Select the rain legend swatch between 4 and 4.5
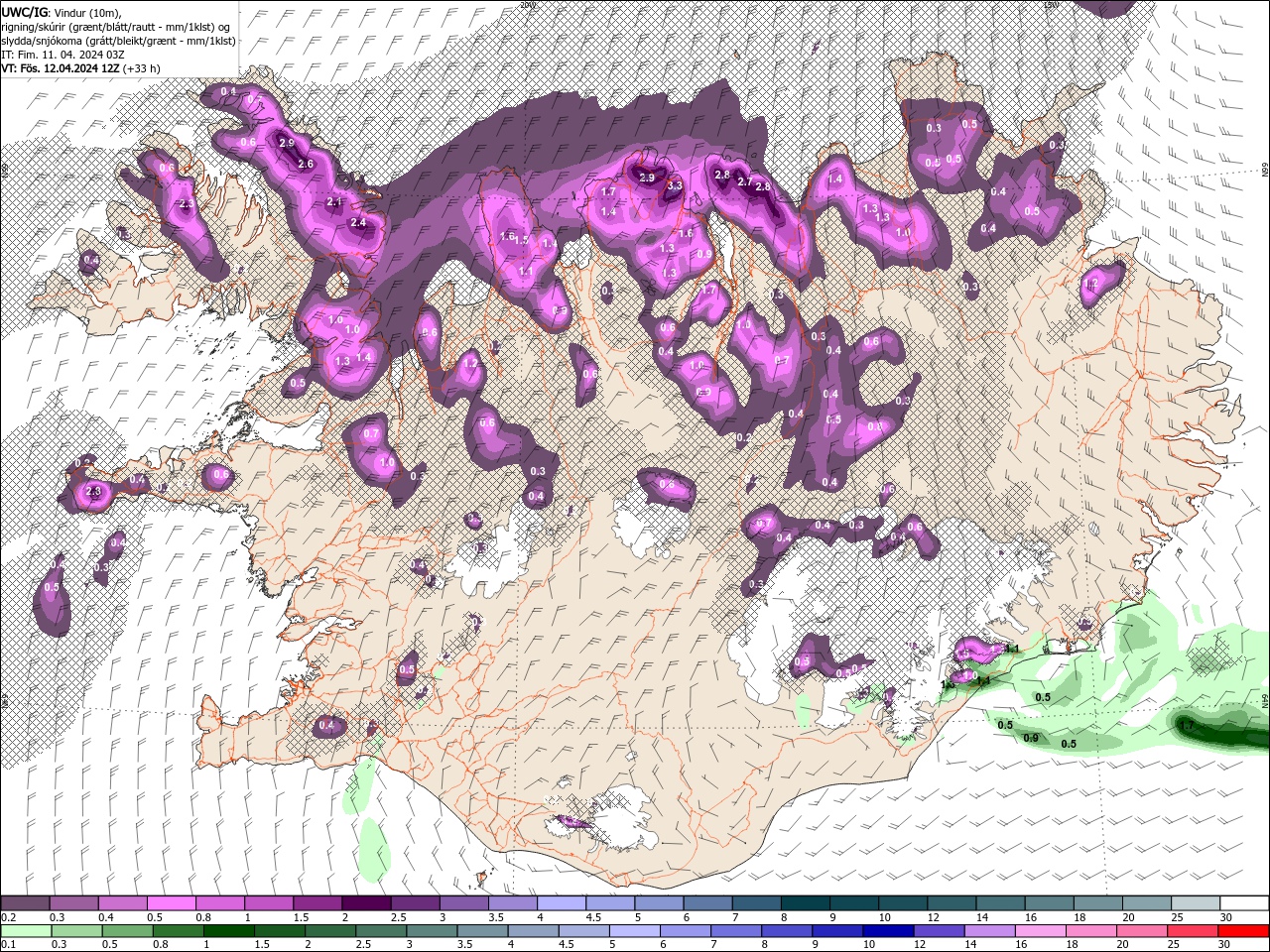This screenshot has width=1270, height=952. click(x=533, y=930)
